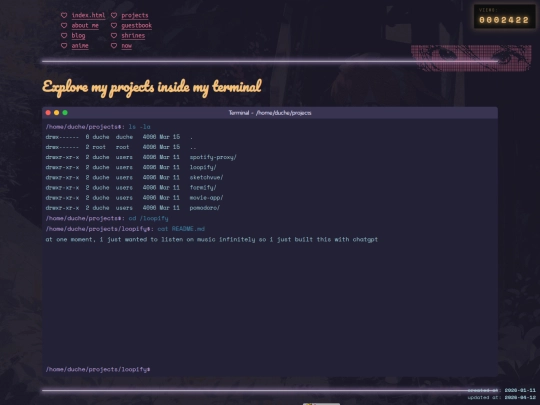The height and width of the screenshot is (405, 540).
Task: Click the single-dot current directory row
Action: 119,137
